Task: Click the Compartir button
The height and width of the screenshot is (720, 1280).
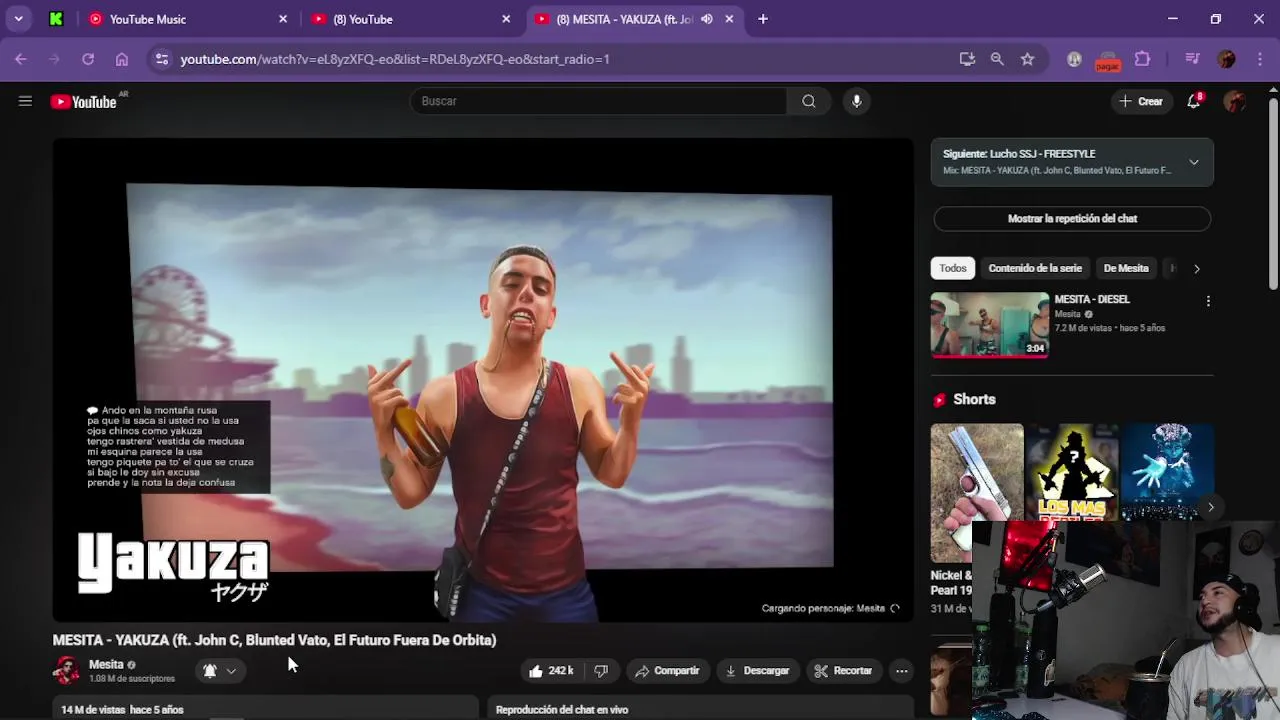Action: pos(667,671)
